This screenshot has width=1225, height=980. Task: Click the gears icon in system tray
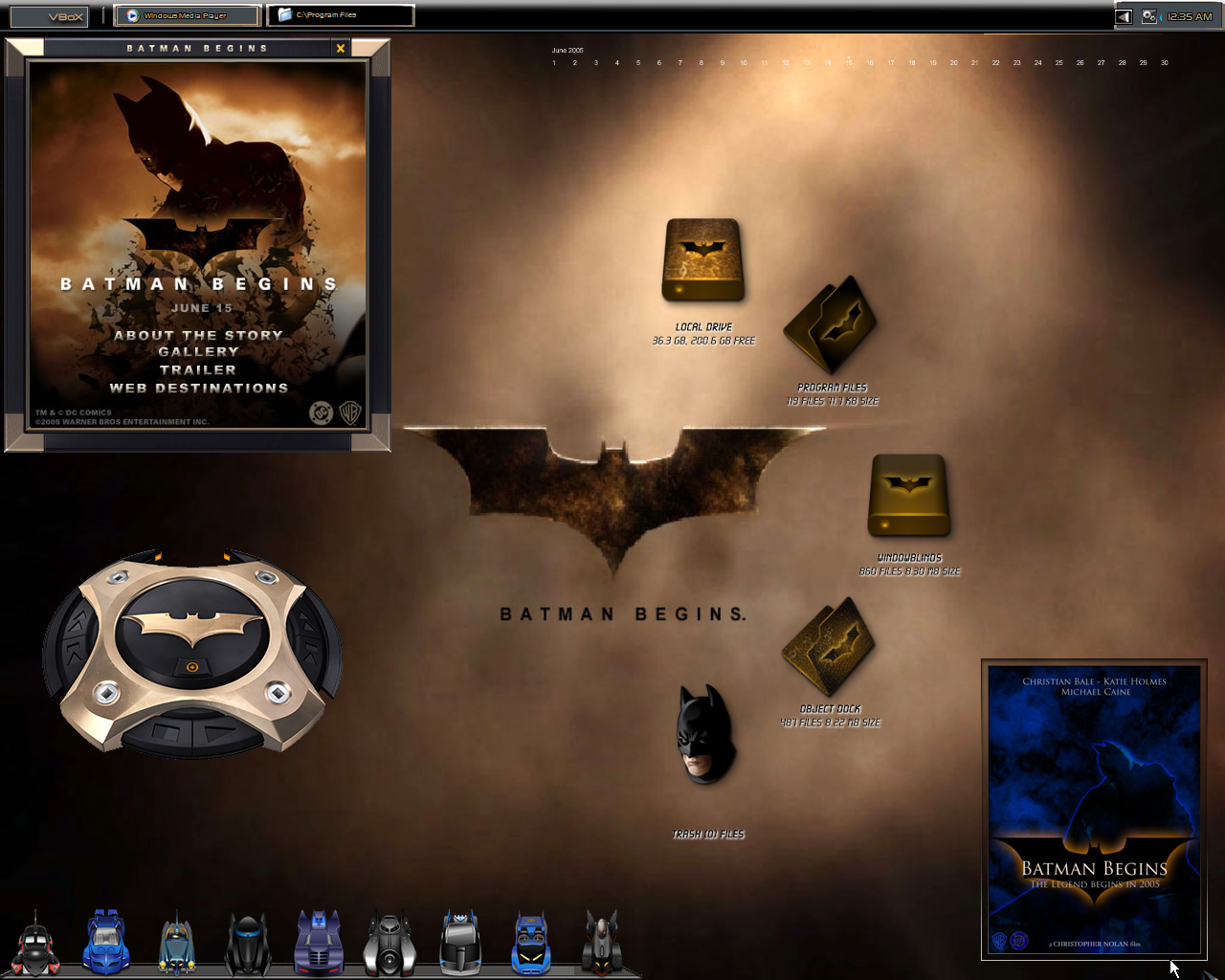(x=1148, y=16)
